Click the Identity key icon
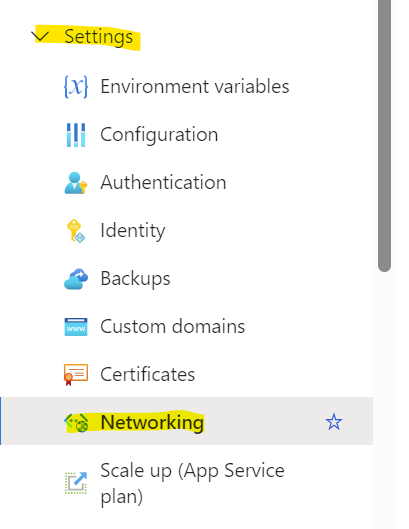The image size is (409, 529). click(76, 231)
